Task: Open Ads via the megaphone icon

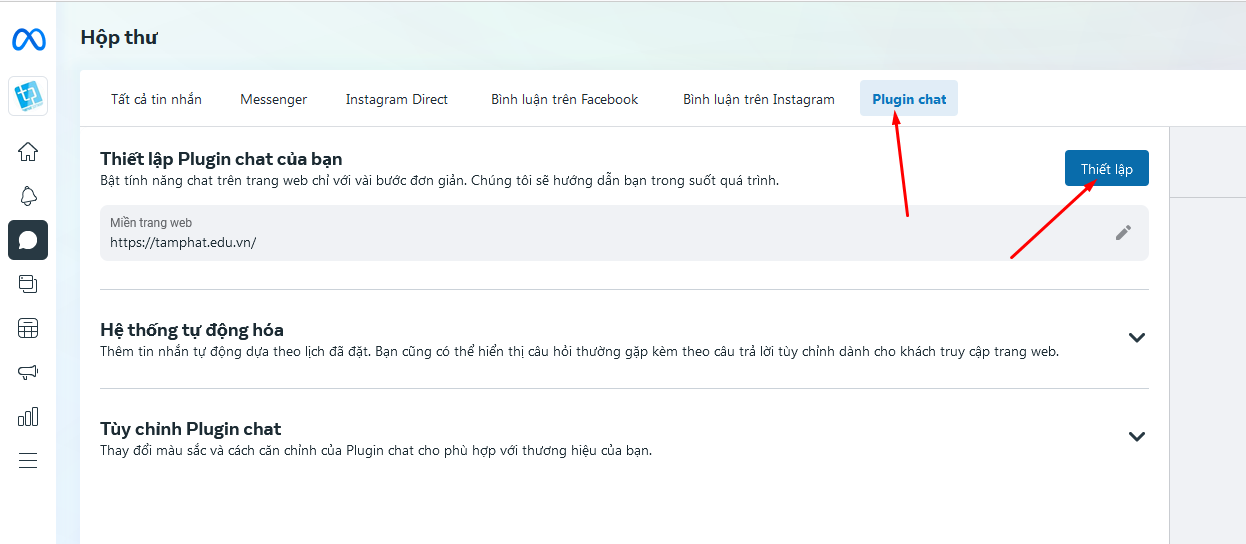Action: 28,372
